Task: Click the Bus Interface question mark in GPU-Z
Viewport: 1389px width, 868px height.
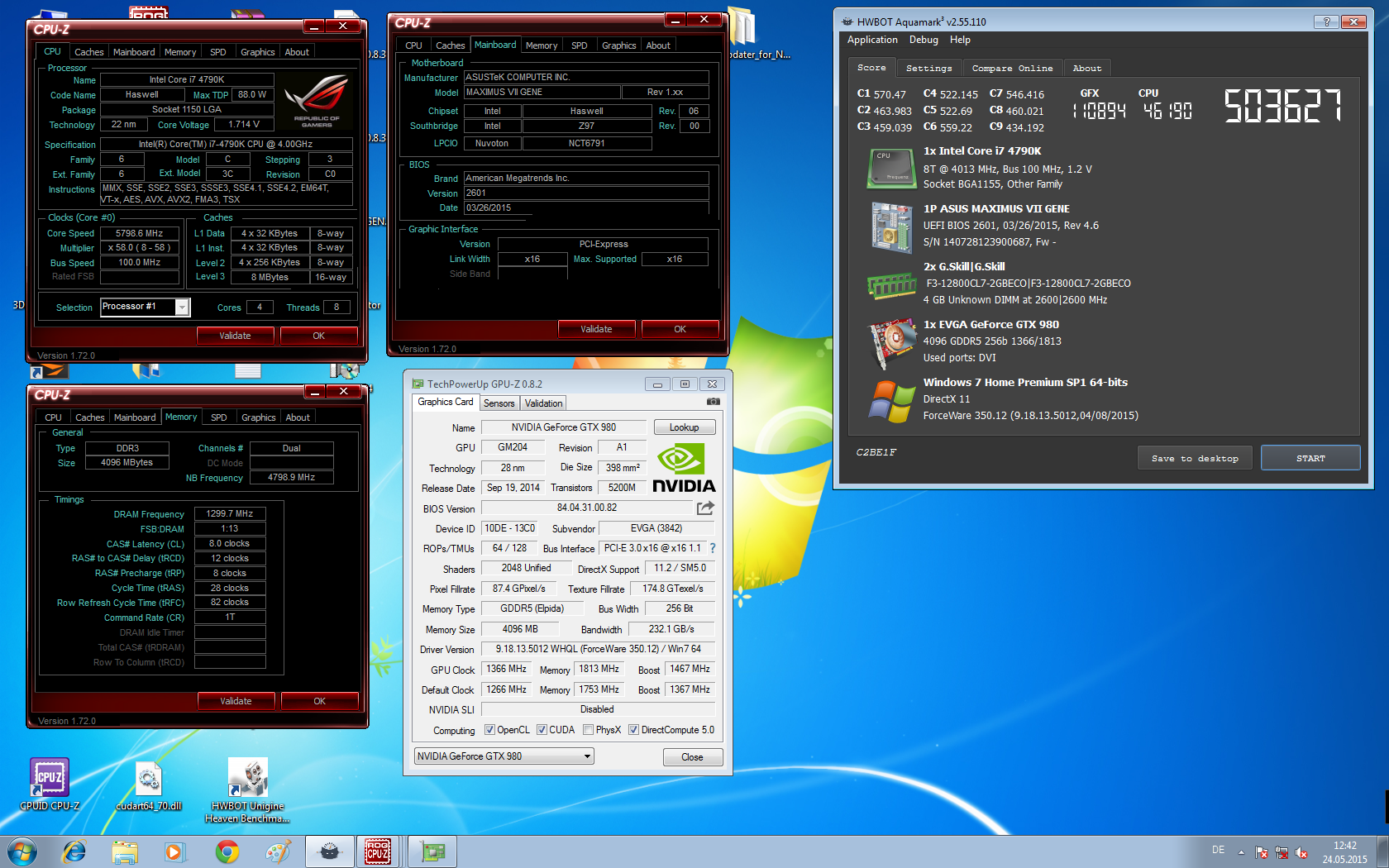Action: pos(713,548)
